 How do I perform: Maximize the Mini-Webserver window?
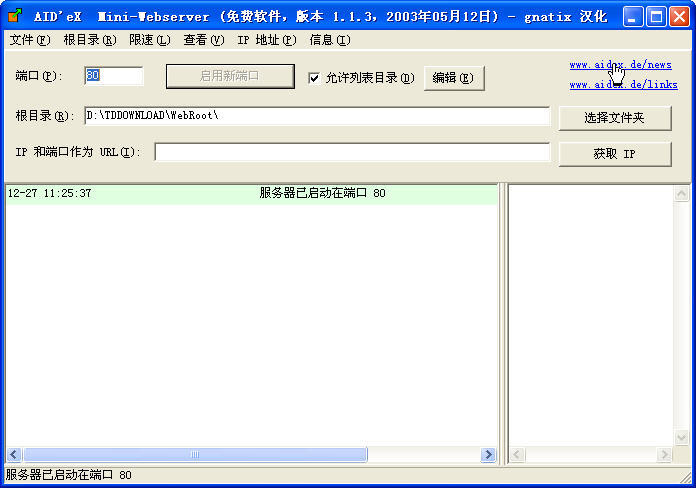(656, 17)
